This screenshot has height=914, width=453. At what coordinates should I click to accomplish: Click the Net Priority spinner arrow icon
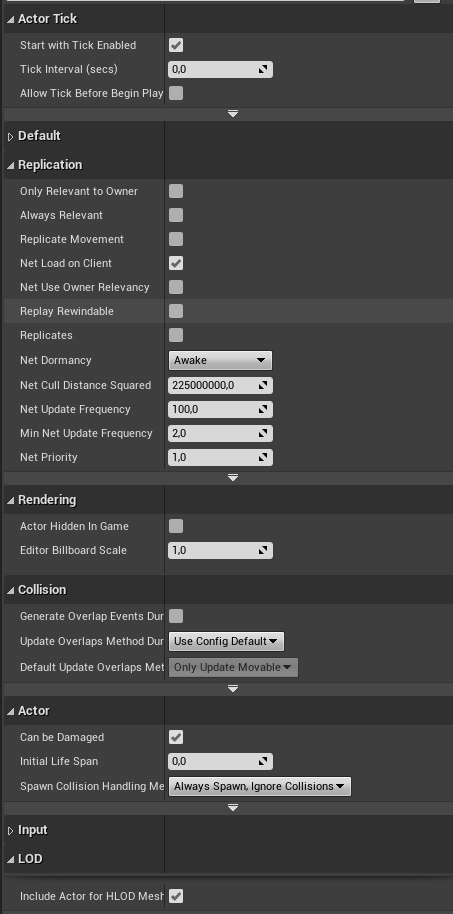click(x=264, y=458)
